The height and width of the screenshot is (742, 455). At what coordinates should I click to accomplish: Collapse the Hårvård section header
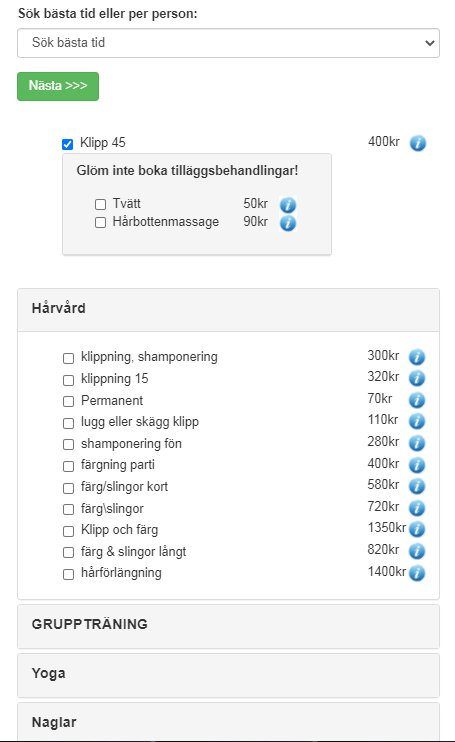click(228, 310)
